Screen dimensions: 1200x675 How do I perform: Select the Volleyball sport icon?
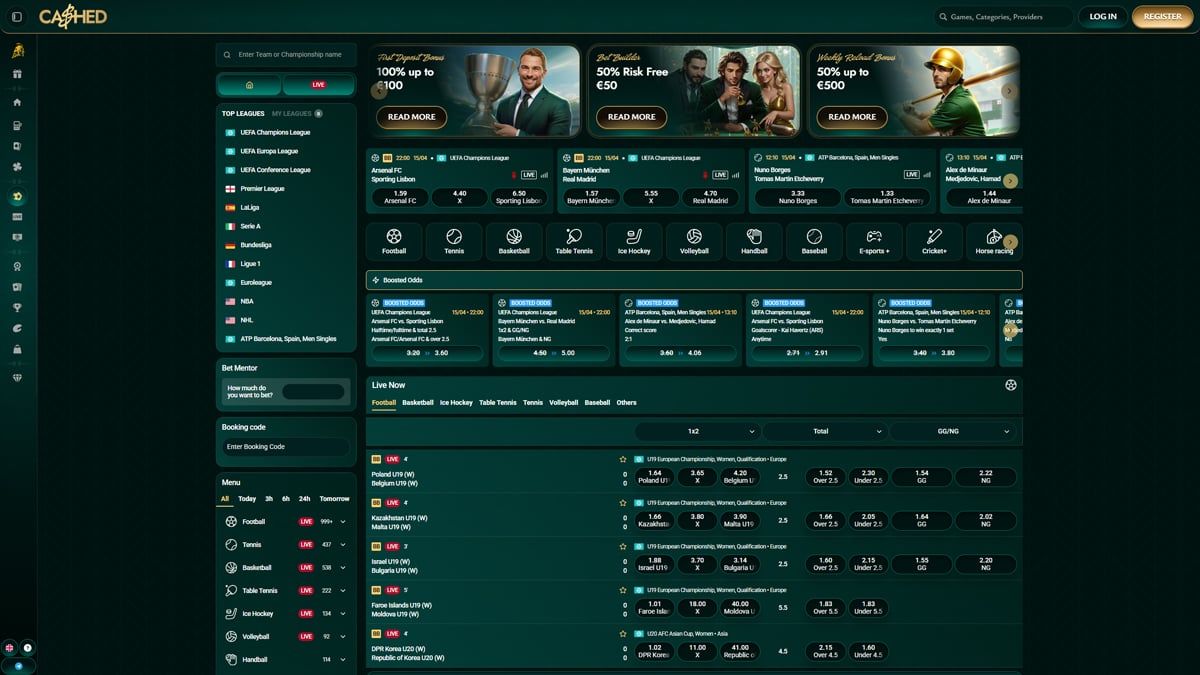point(694,240)
